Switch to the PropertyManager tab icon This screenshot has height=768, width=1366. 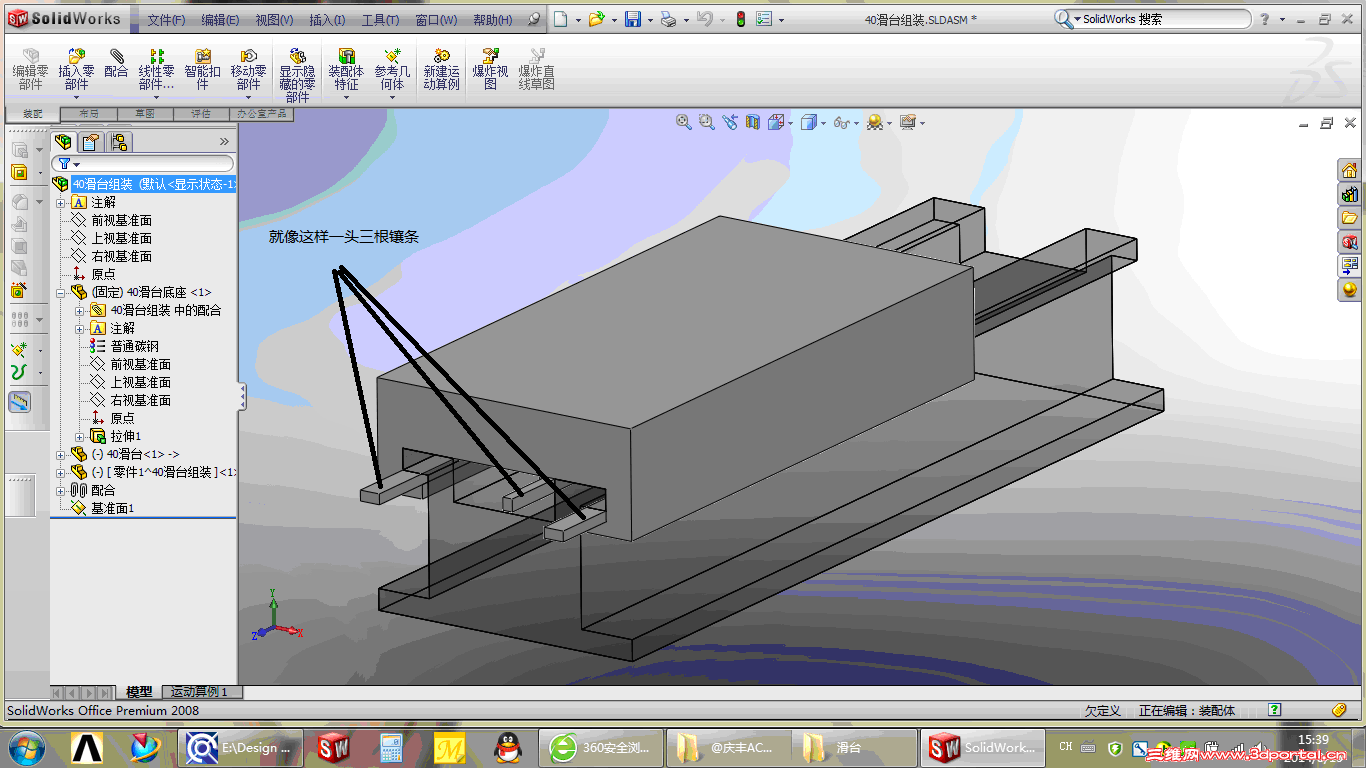(x=91, y=142)
